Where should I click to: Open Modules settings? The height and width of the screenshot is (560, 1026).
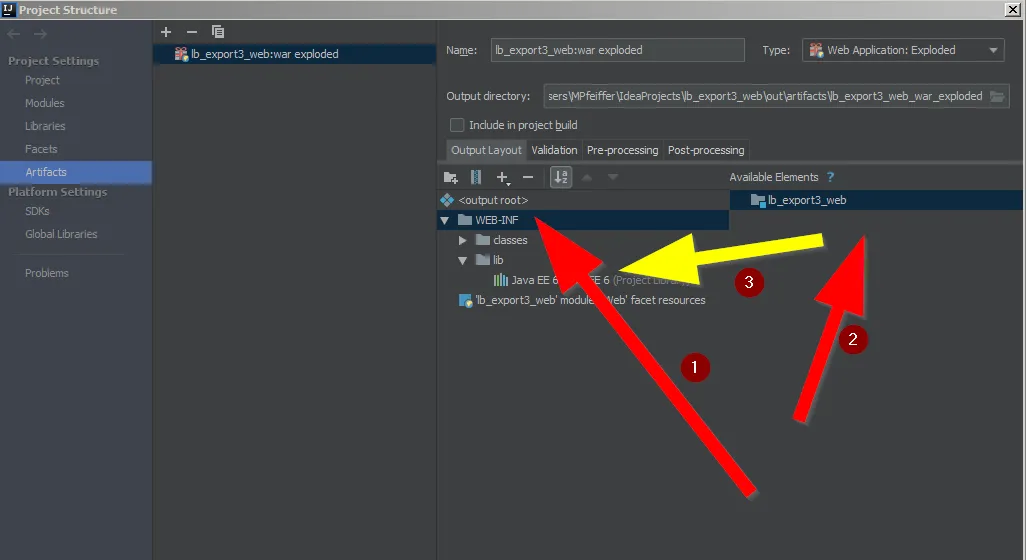(x=44, y=103)
